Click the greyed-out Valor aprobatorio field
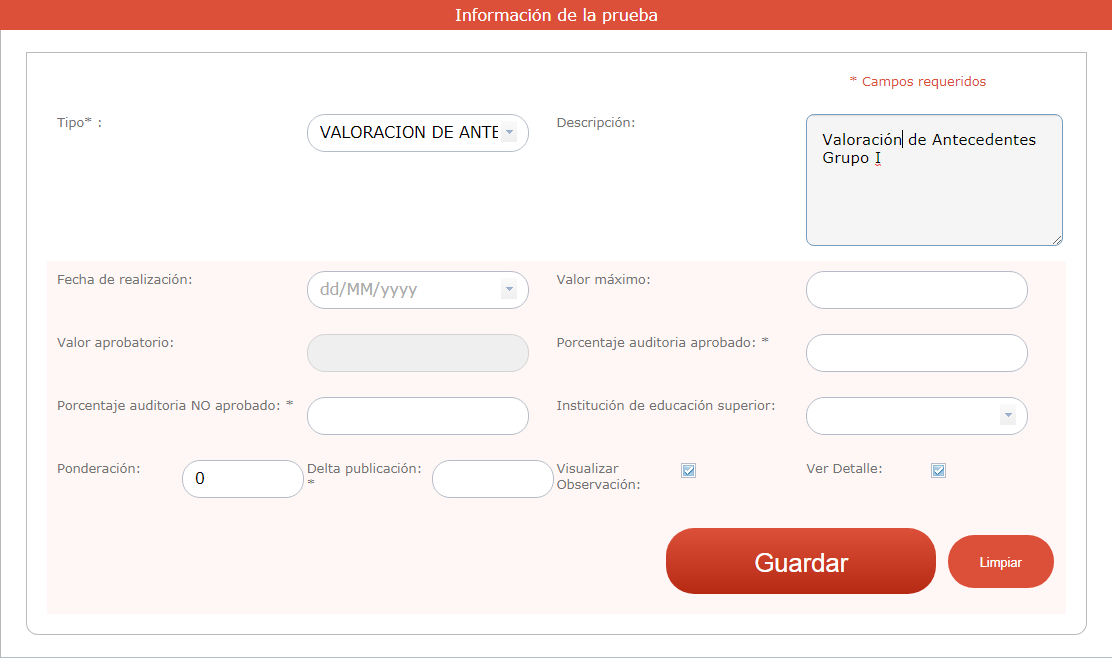The image size is (1112, 660). pos(417,353)
